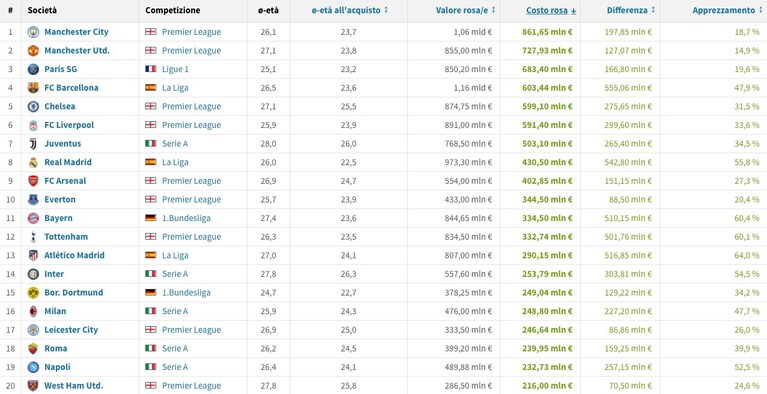Viewport: 767px width, 394px height.
Task: Sort by Valore rosa/e column
Action: (466, 10)
